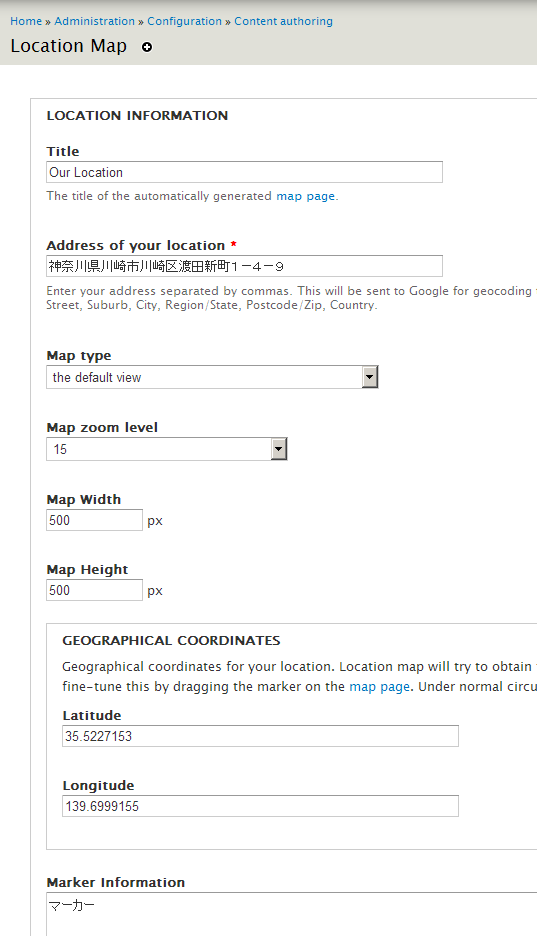Click the Latitude text field
Image resolution: width=537 pixels, height=936 pixels.
pyautogui.click(x=260, y=736)
